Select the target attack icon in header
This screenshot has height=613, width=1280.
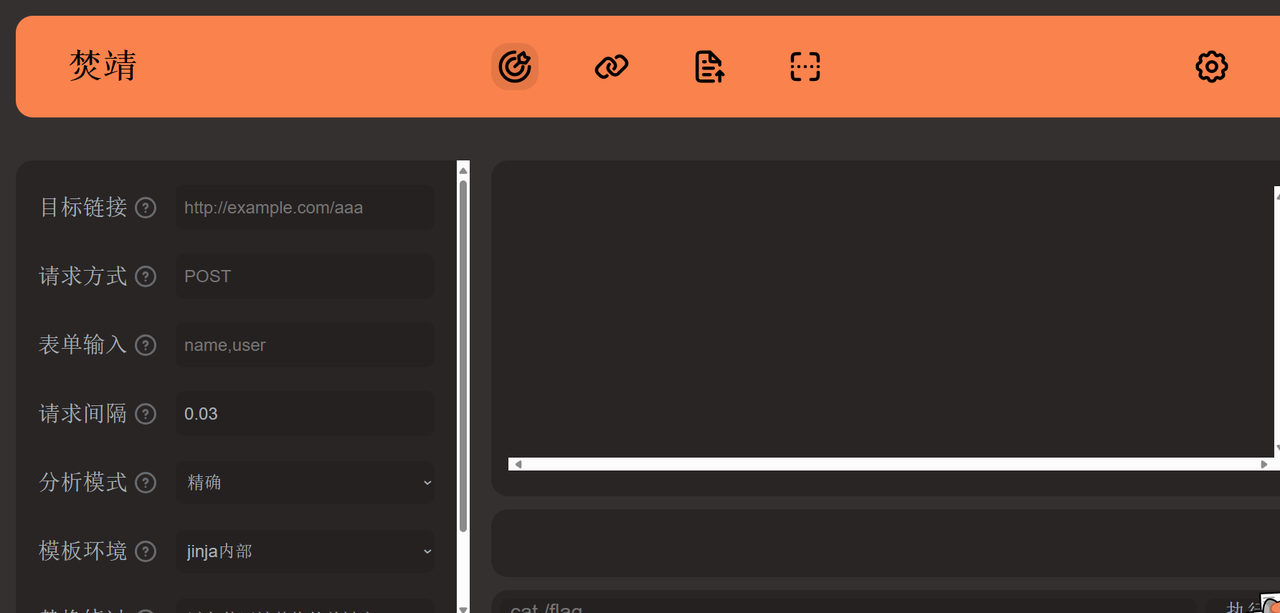(515, 67)
